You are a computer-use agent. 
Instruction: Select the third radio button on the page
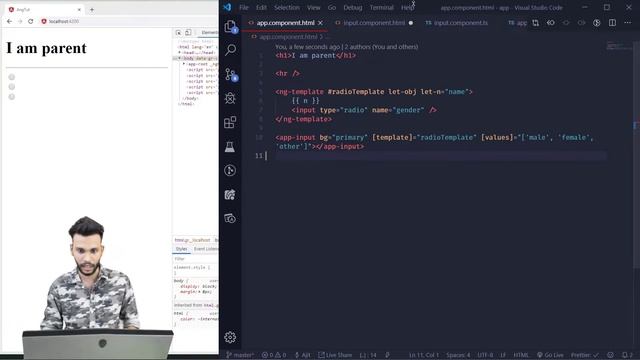(12, 97)
